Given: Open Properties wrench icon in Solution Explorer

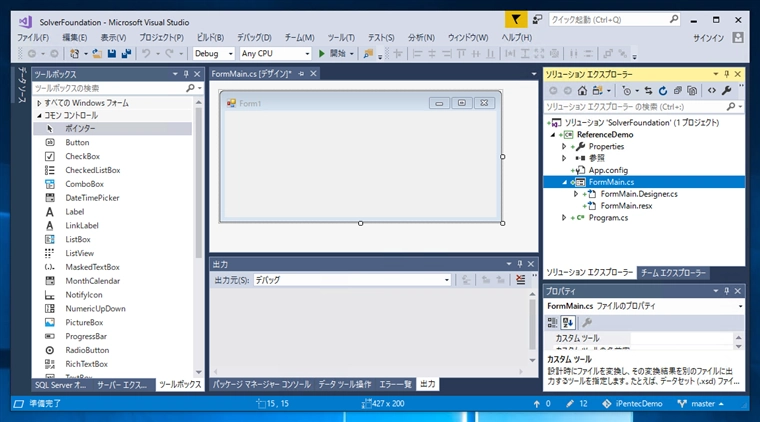Looking at the screenshot, I should [726, 91].
